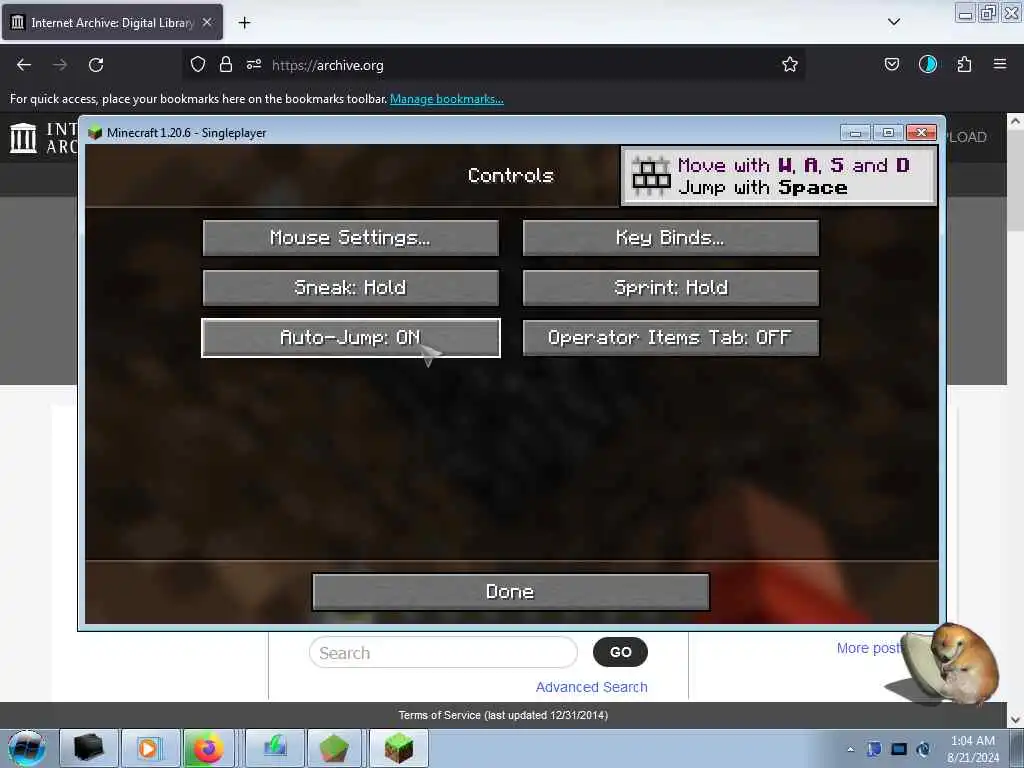Open the Extensions puzzle icon
The width and height of the screenshot is (1024, 768).
(x=964, y=64)
